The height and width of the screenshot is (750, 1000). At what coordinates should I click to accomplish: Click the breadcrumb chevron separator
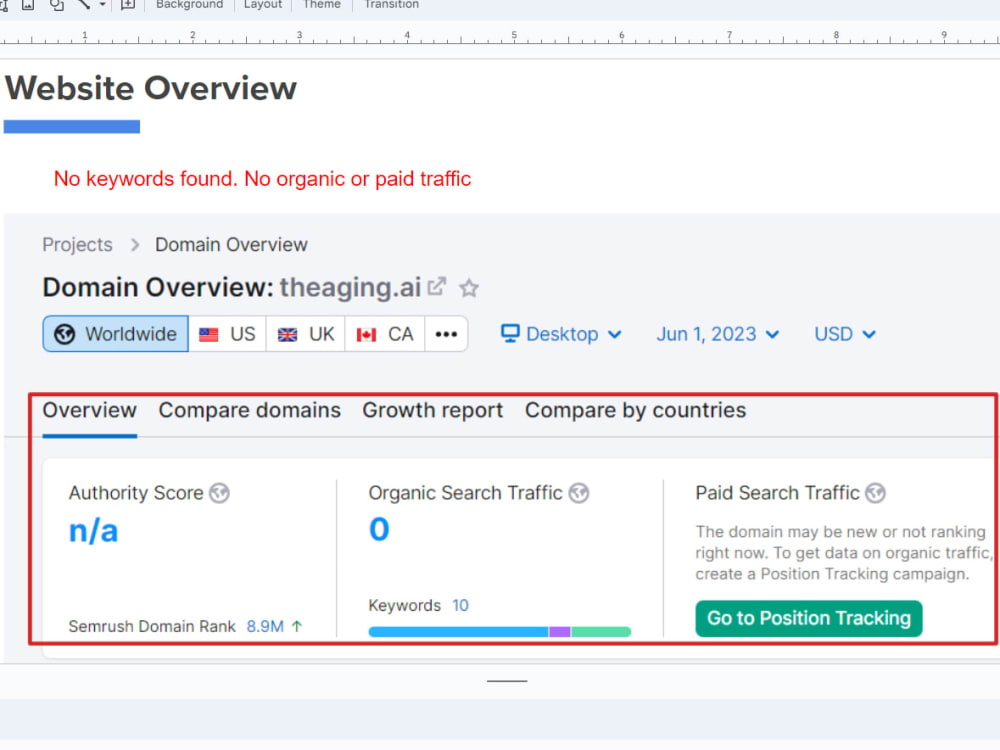[x=135, y=245]
